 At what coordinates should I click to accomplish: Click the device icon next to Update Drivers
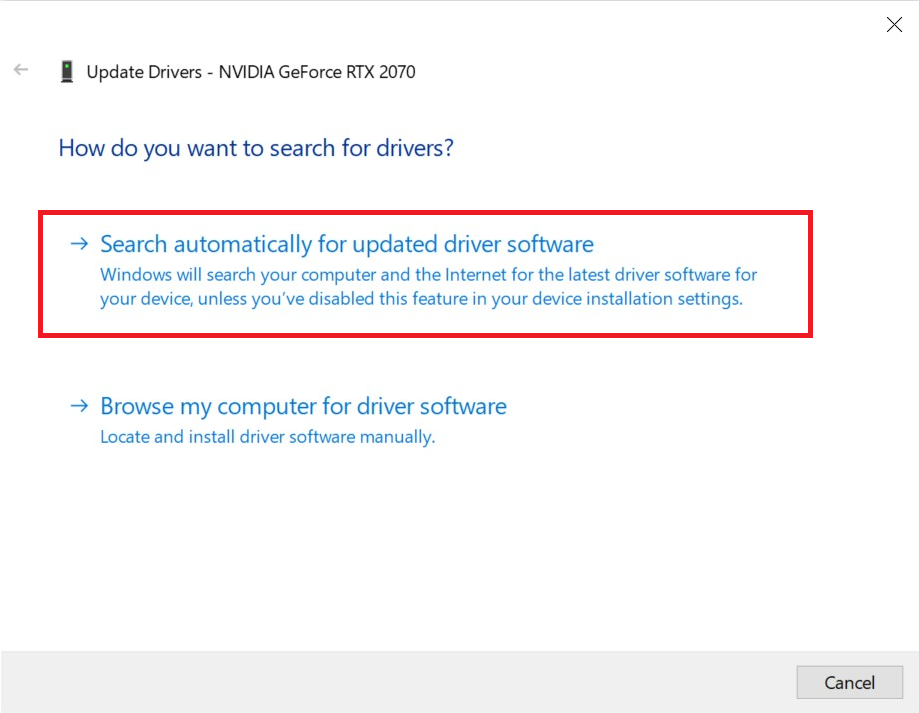point(67,71)
